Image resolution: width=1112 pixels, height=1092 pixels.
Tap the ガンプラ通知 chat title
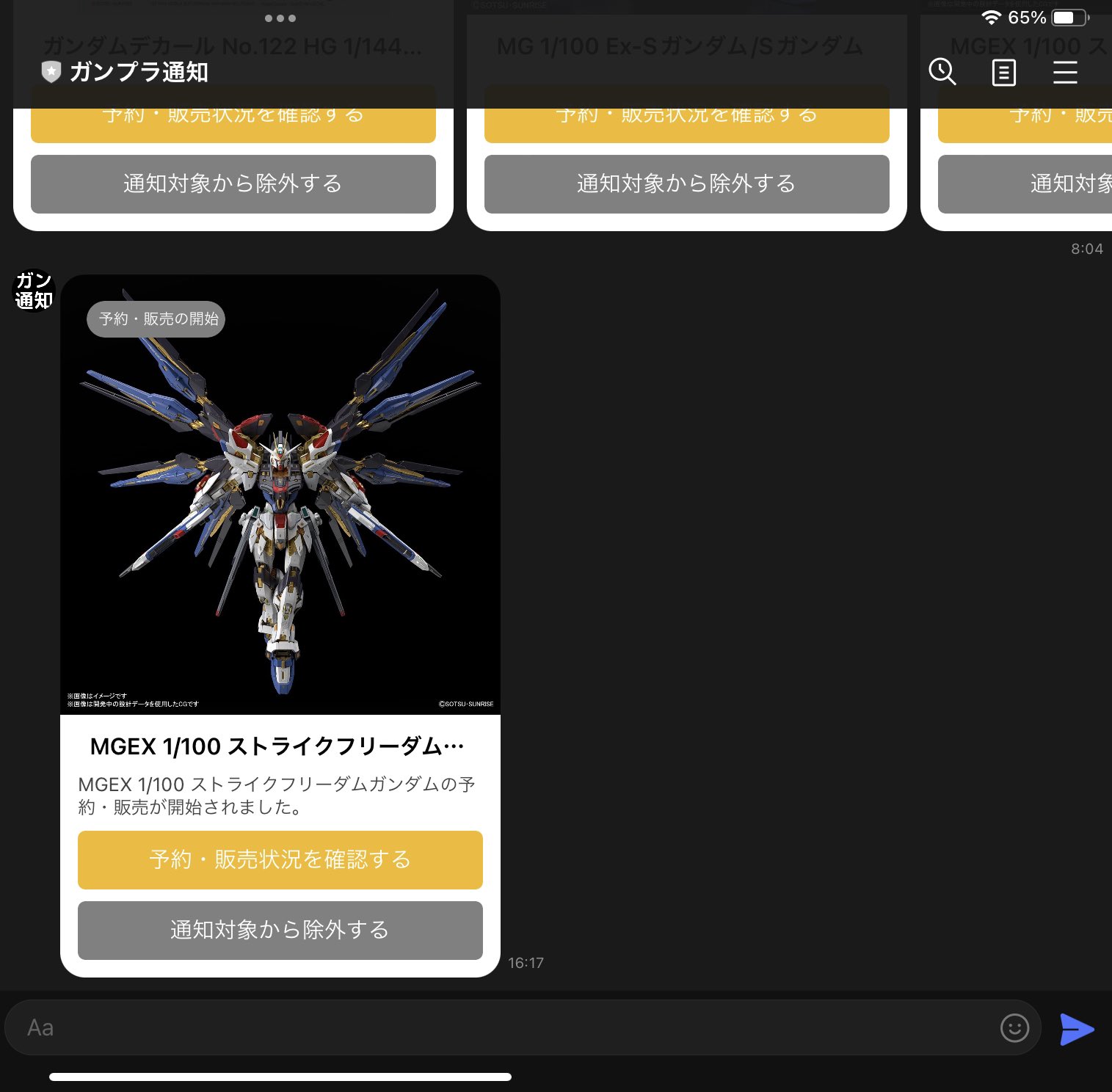coord(139,72)
